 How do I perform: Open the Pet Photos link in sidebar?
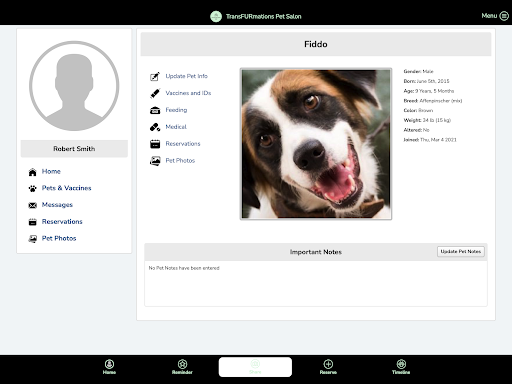pos(59,238)
